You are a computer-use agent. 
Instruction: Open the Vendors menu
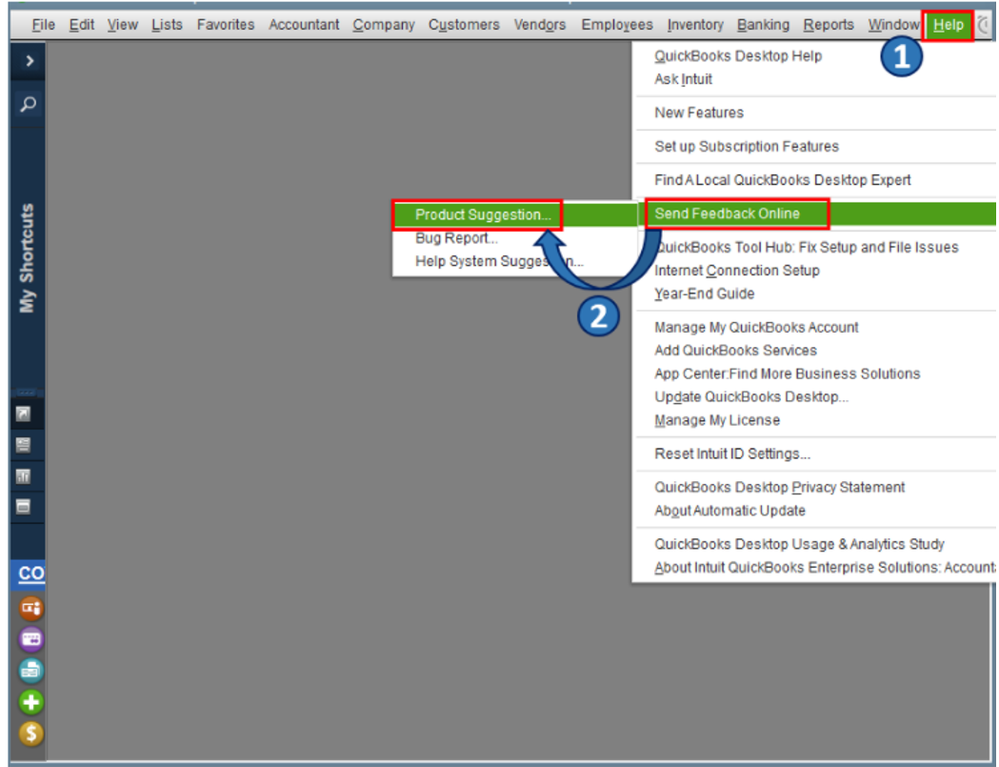point(540,25)
